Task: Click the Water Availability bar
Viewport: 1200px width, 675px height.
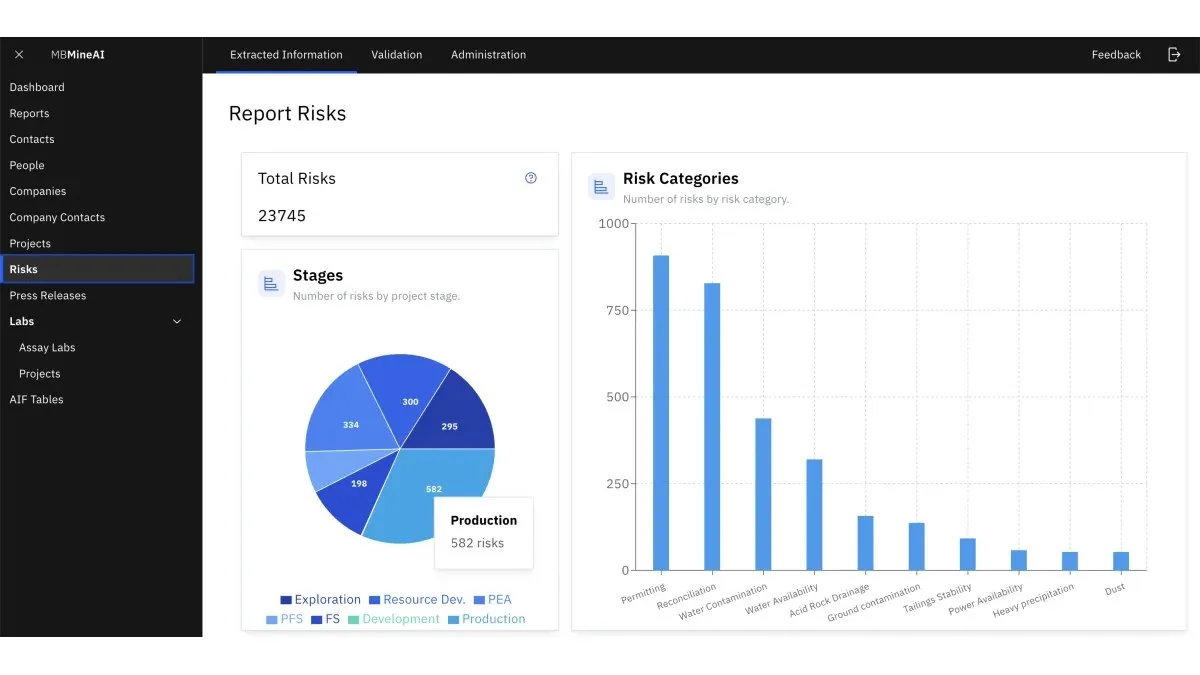Action: click(x=814, y=515)
